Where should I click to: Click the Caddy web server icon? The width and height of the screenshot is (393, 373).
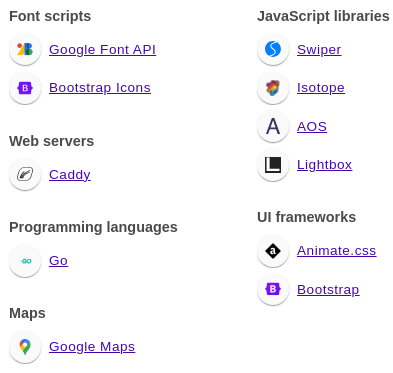(25, 174)
